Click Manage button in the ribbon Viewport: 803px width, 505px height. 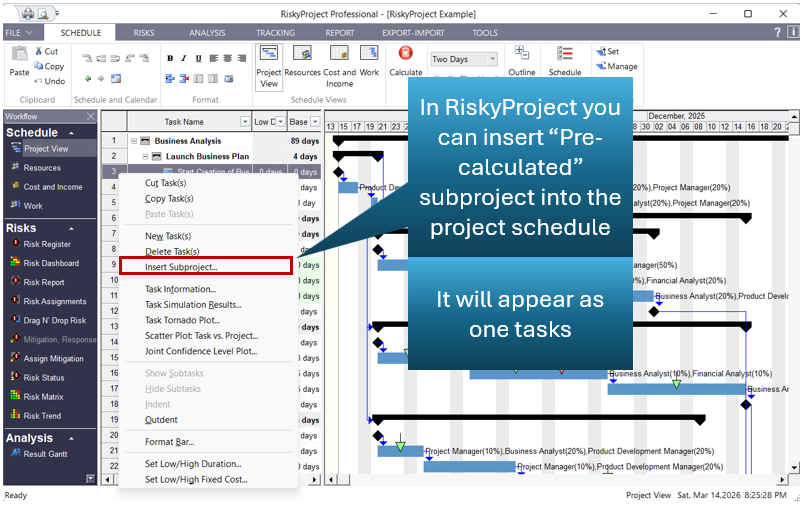(x=616, y=67)
